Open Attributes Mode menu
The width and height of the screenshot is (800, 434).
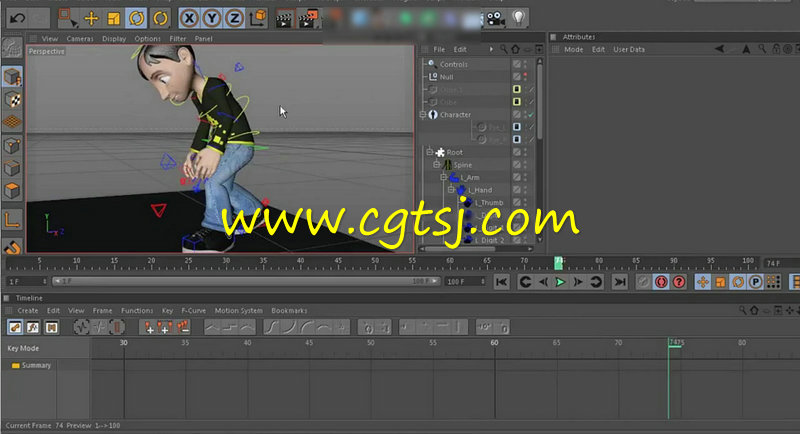tap(573, 49)
